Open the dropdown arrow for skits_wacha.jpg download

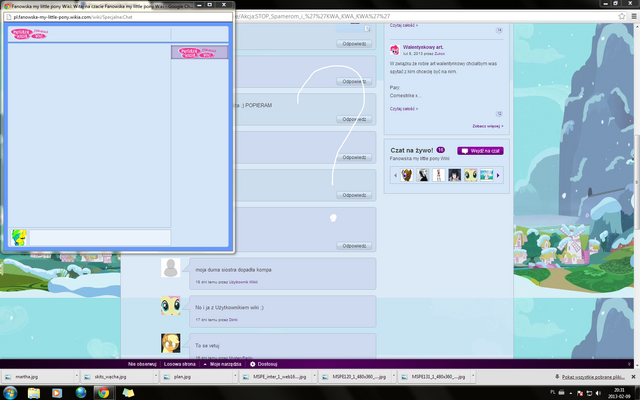point(156,376)
